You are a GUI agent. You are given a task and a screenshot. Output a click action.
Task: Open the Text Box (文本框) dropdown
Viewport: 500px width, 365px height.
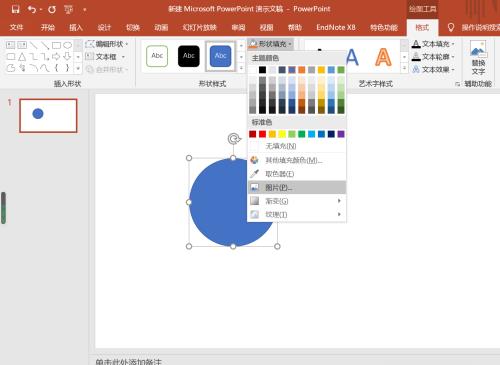(x=105, y=57)
